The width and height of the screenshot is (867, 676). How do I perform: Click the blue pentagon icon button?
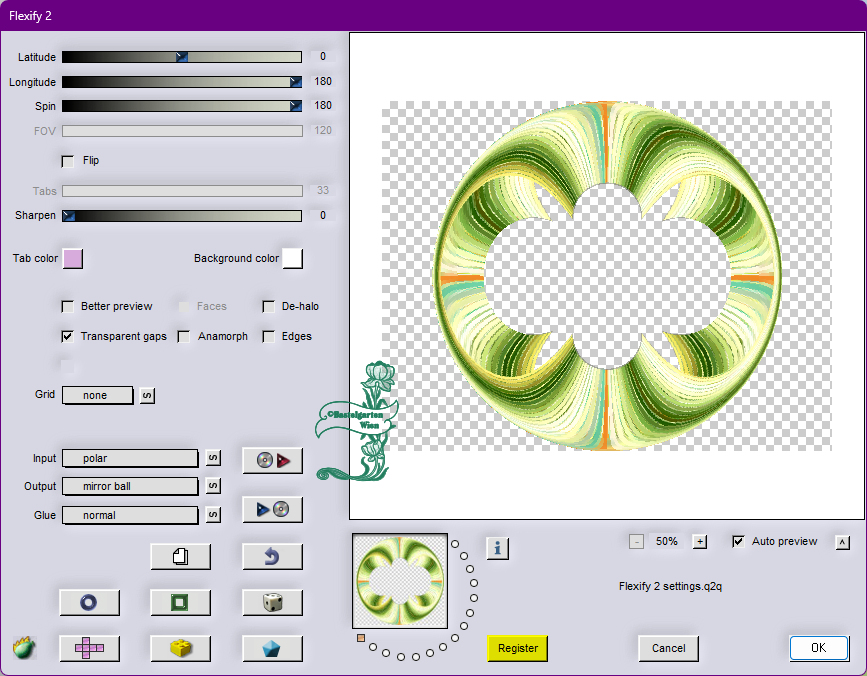pyautogui.click(x=272, y=648)
